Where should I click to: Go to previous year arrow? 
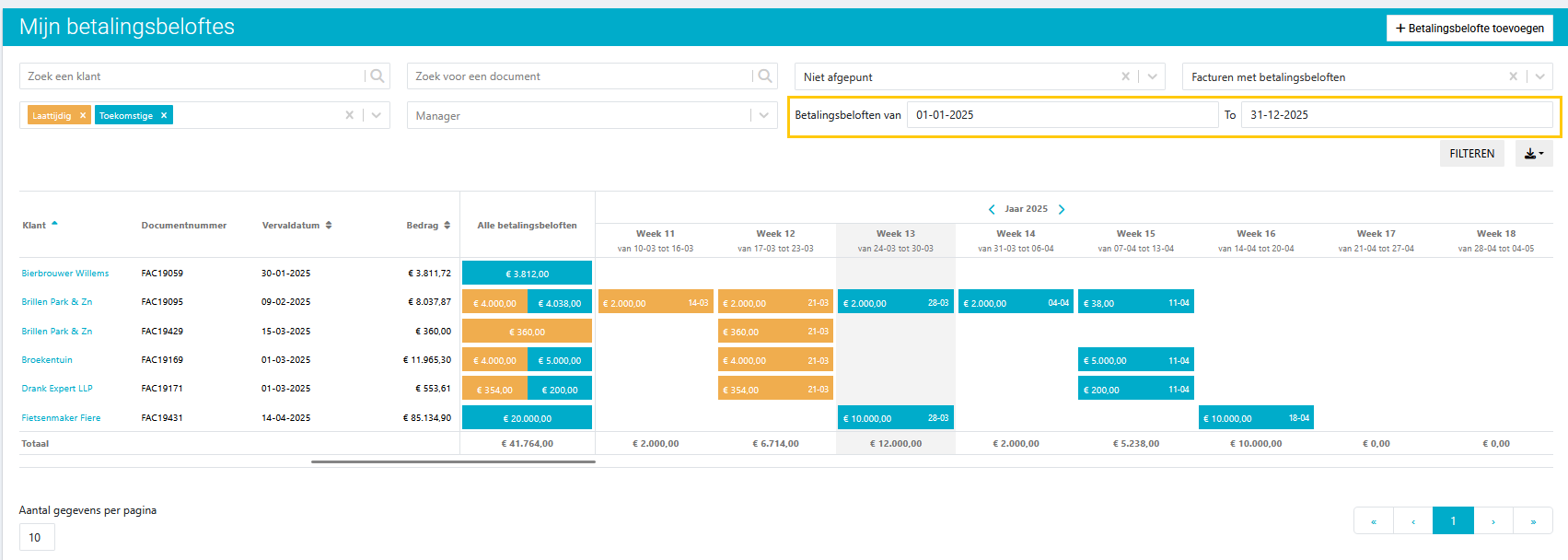[992, 209]
